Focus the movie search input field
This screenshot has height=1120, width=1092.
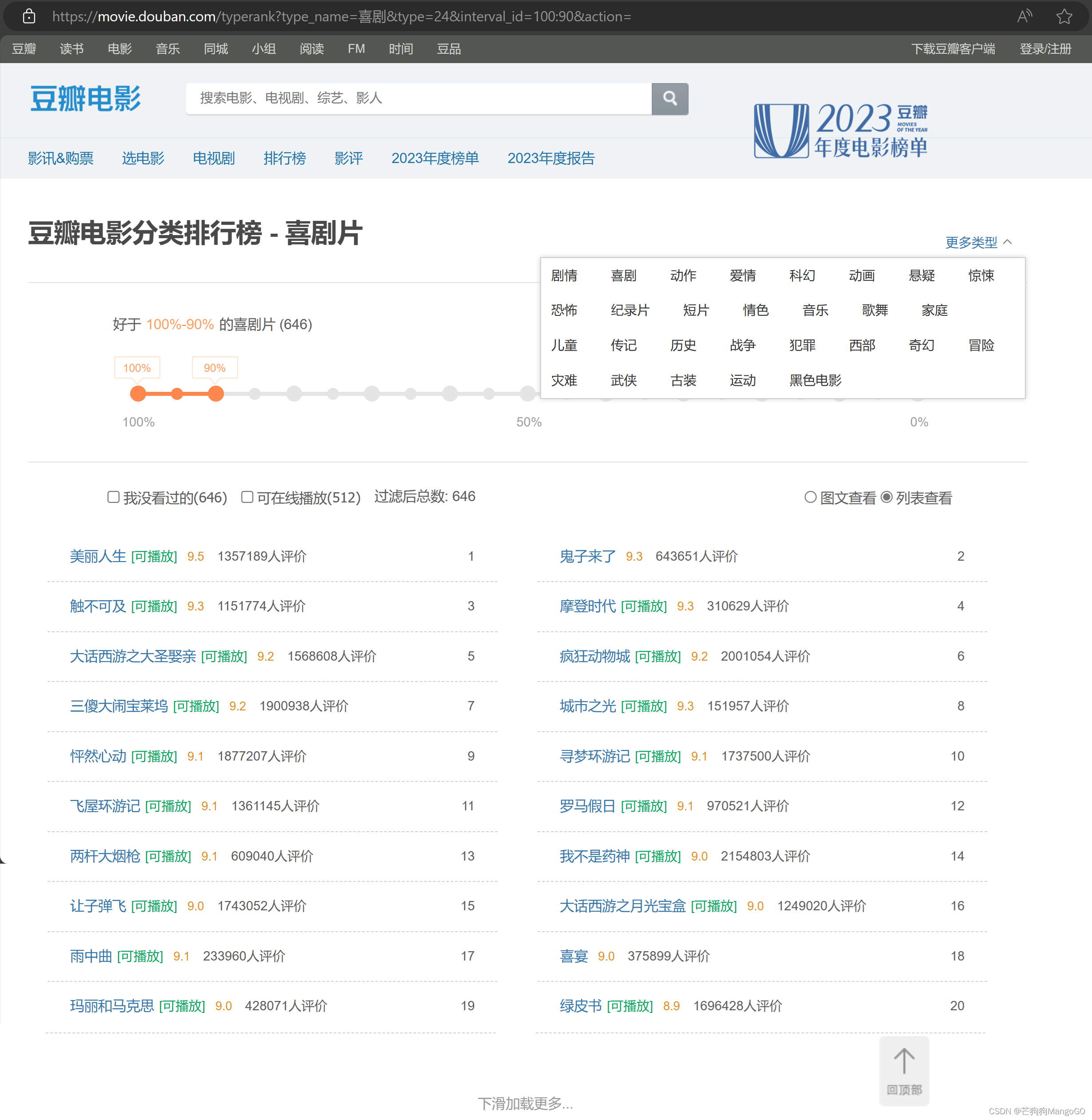point(418,98)
